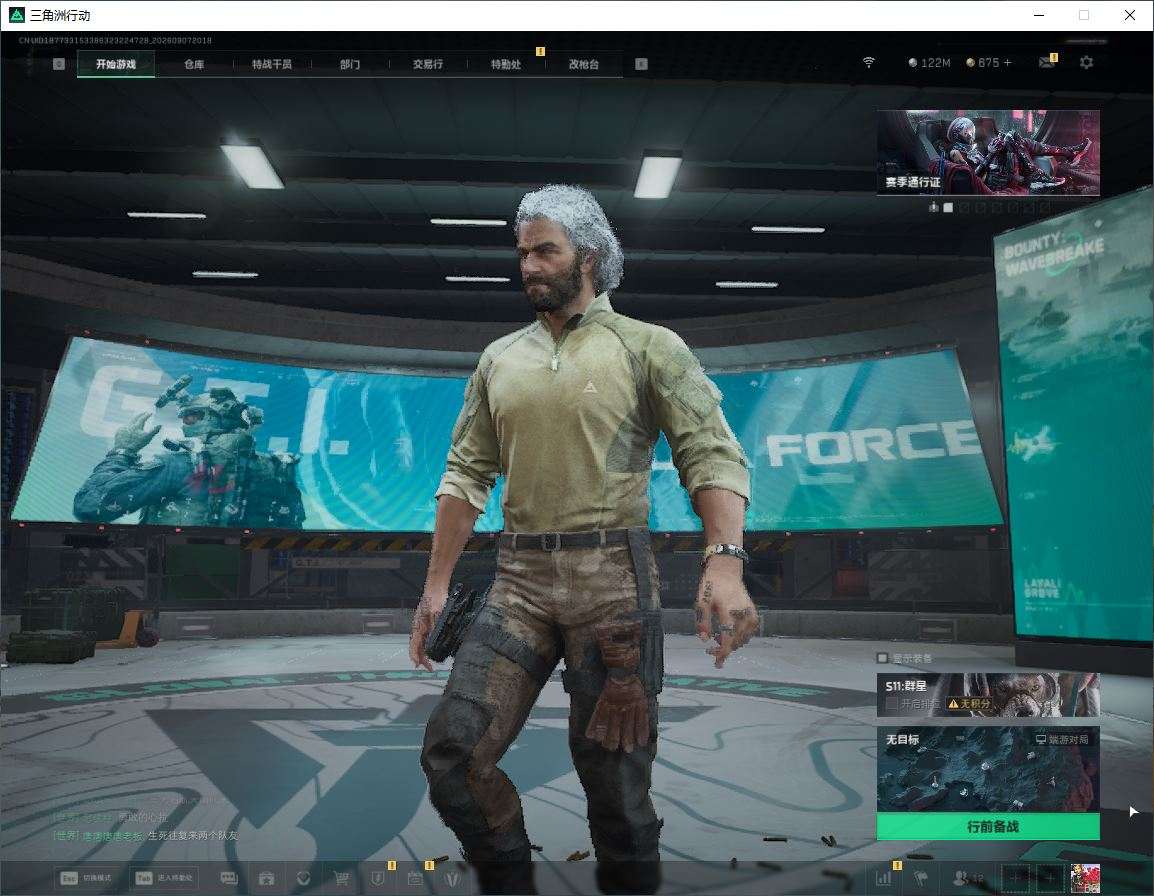Viewport: 1154px width, 896px height.
Task: Open the 交易行 tab
Action: coord(428,64)
